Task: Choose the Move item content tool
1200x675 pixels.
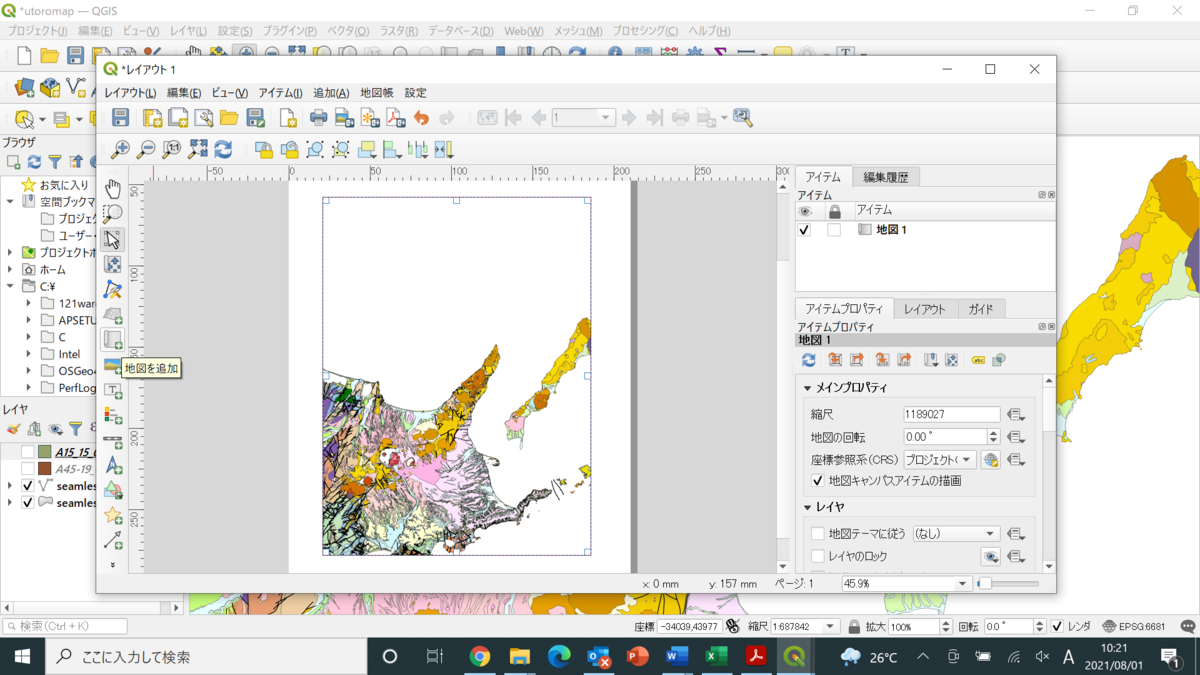Action: [x=113, y=264]
